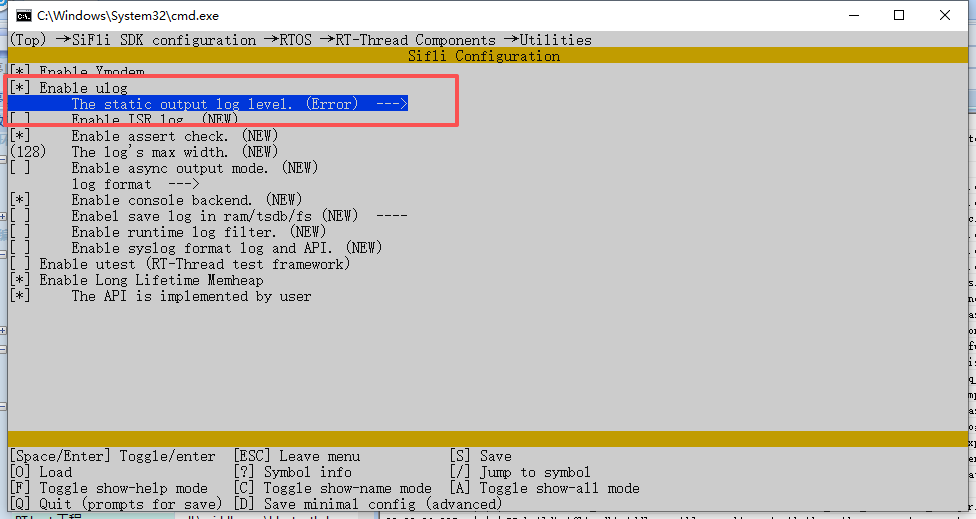Click the cmd.exe icon in title bar

(x=22, y=15)
